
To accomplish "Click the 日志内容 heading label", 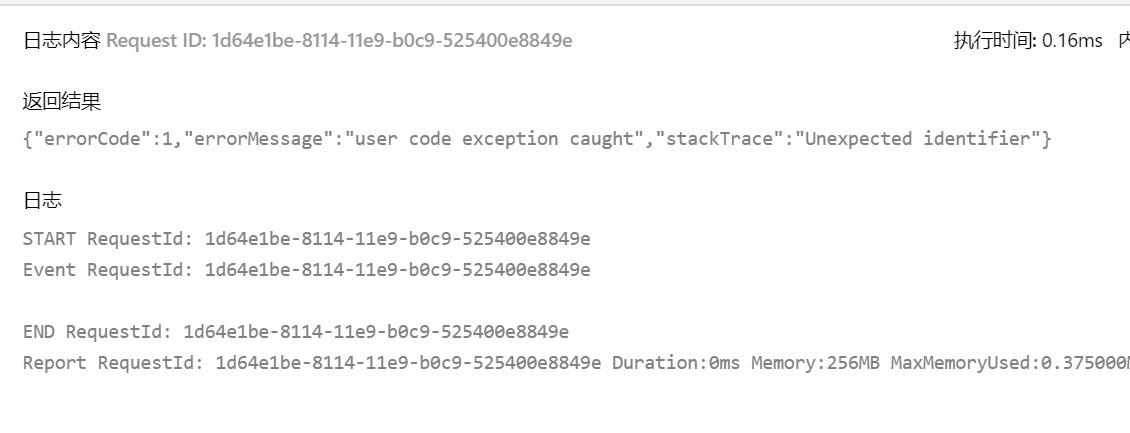I will pos(61,41).
